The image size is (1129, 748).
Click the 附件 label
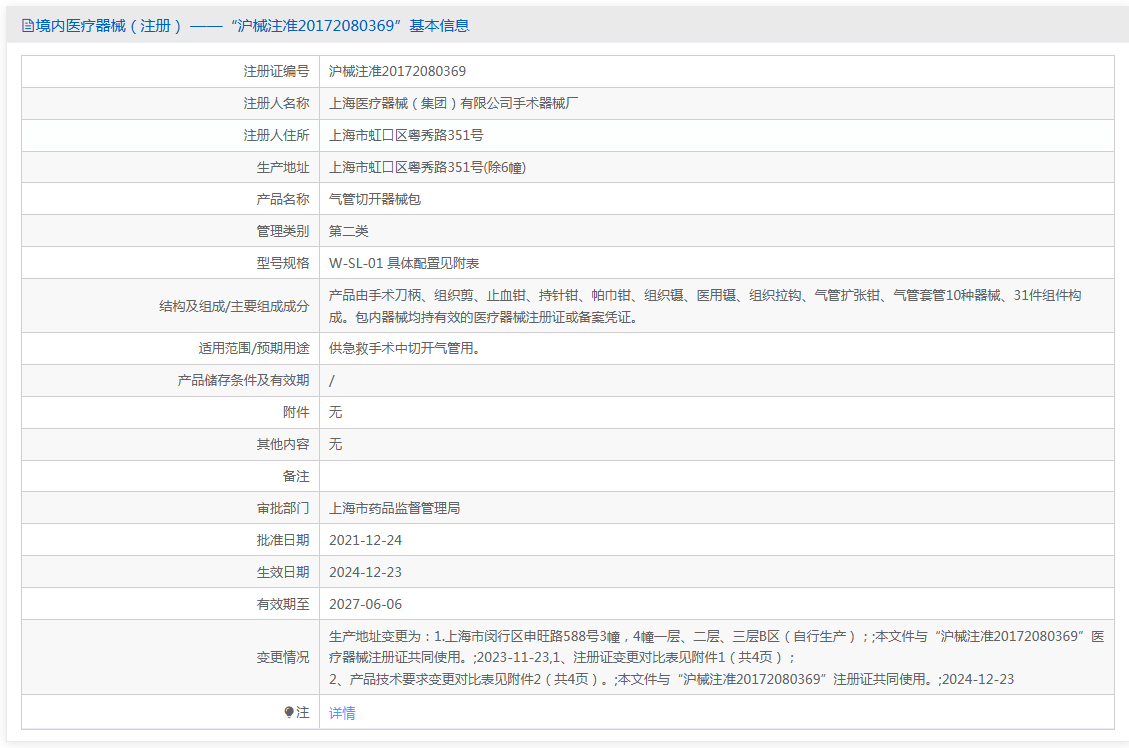click(x=296, y=412)
